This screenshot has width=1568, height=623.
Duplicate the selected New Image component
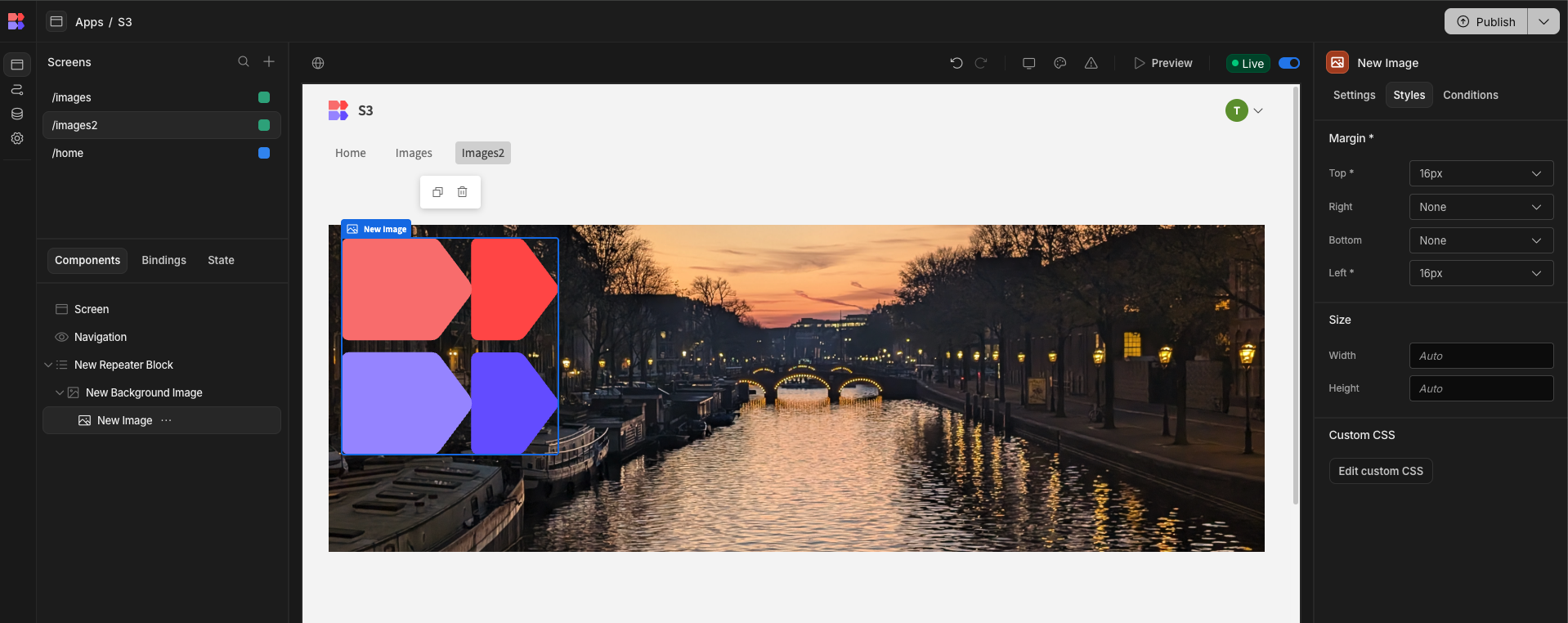tap(437, 192)
